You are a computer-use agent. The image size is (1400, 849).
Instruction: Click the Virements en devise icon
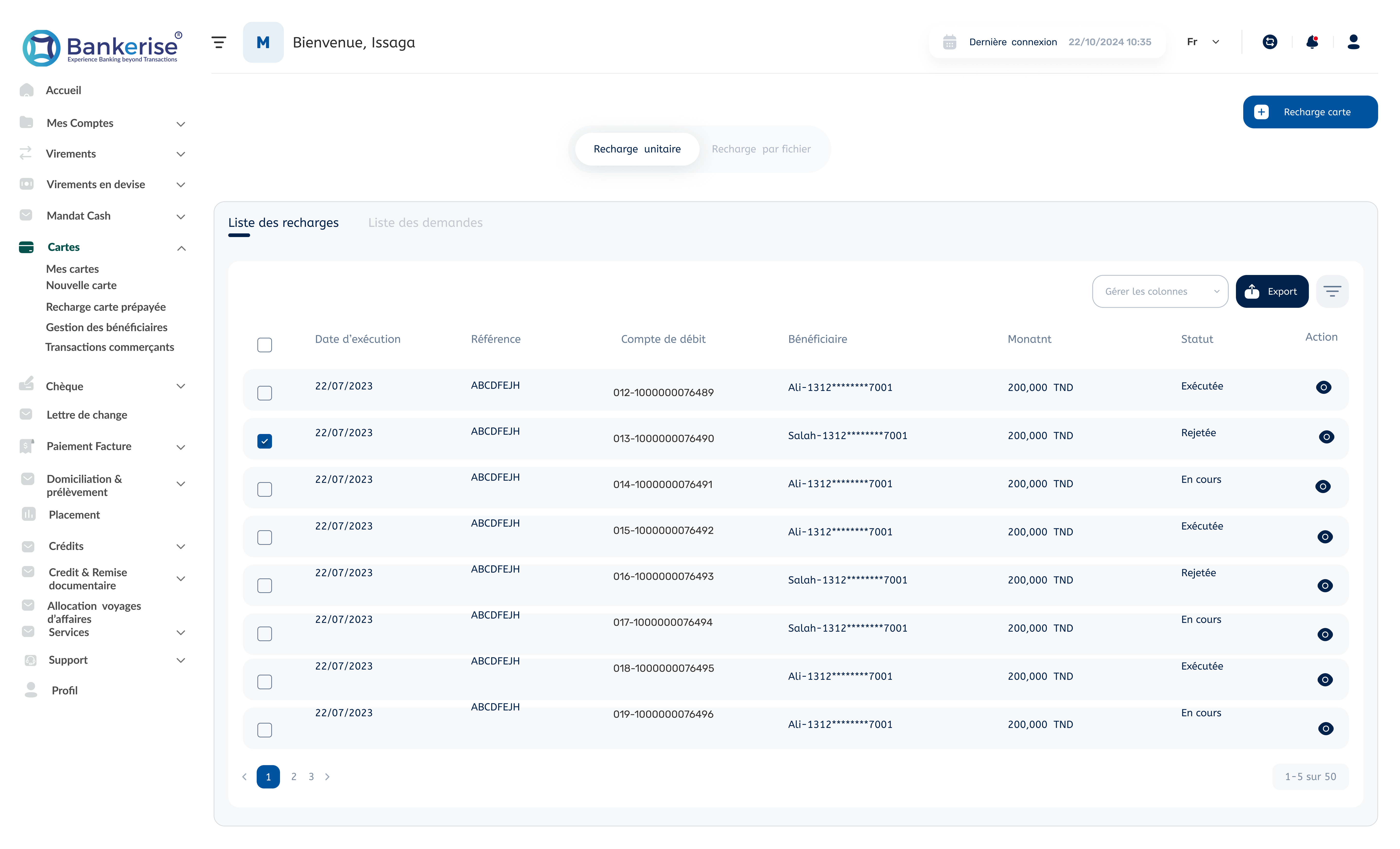(26, 184)
